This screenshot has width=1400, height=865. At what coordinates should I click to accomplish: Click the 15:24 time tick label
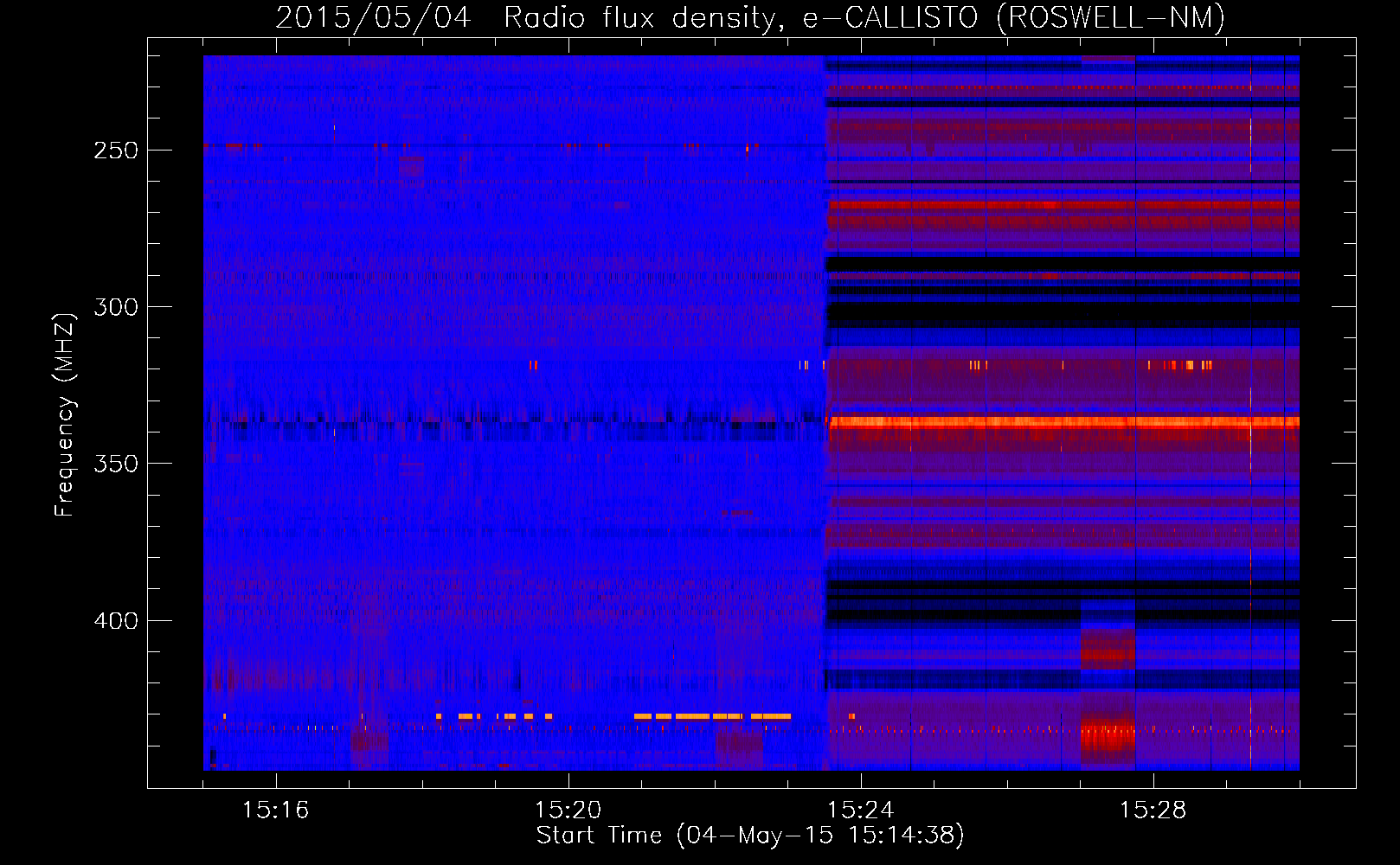pyautogui.click(x=861, y=810)
